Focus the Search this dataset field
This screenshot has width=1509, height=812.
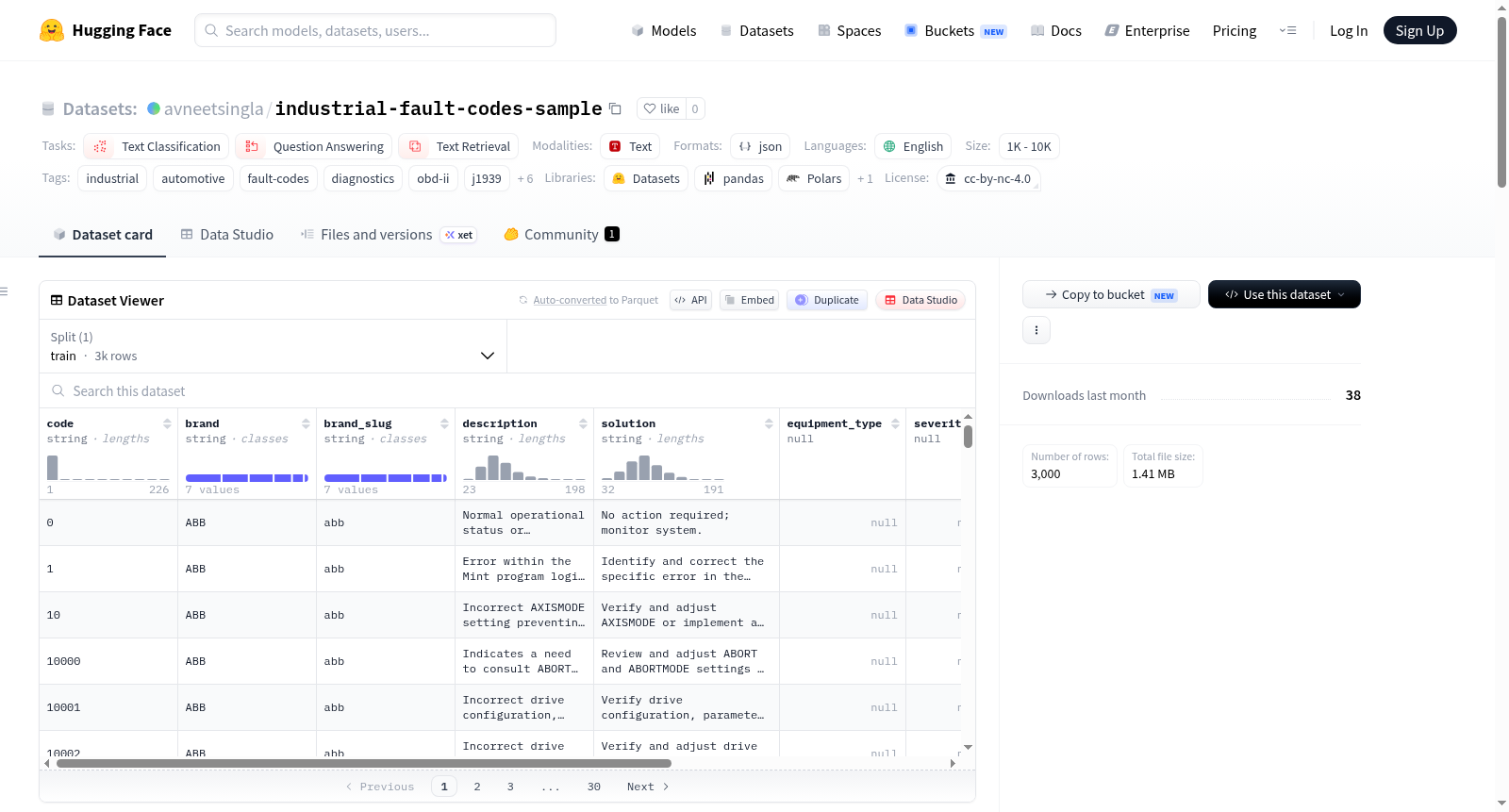pos(507,390)
